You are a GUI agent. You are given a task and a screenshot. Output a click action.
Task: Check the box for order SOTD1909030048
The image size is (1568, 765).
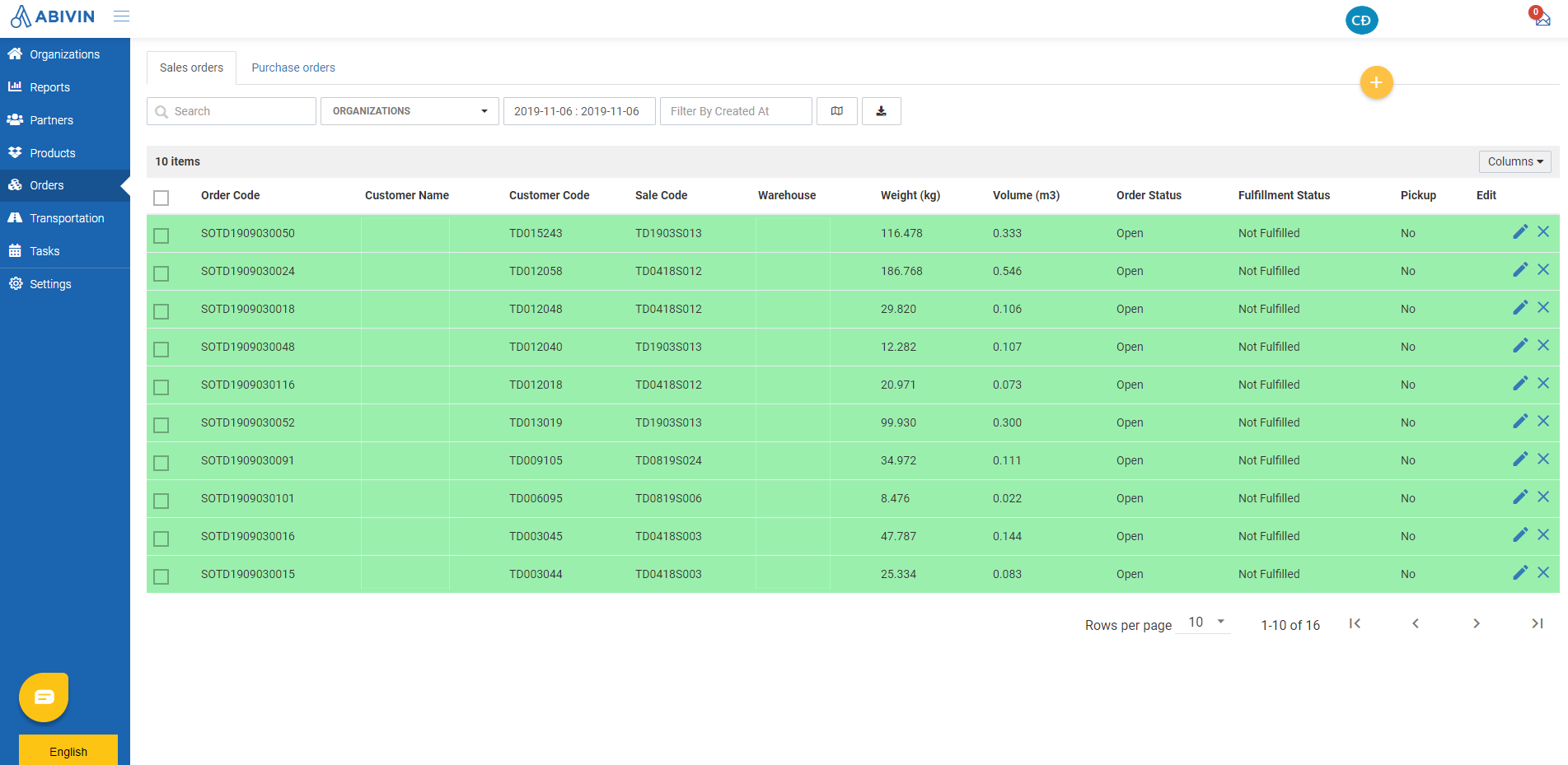[x=161, y=349]
